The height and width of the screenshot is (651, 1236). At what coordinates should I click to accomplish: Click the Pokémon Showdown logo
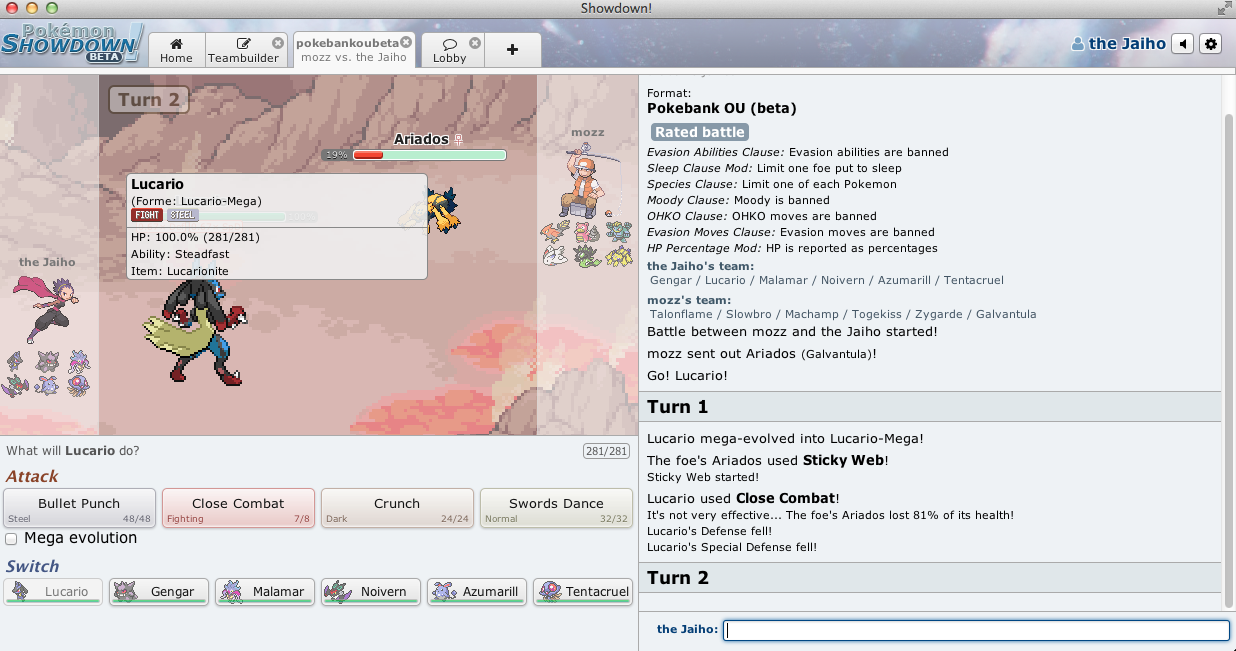pos(72,42)
